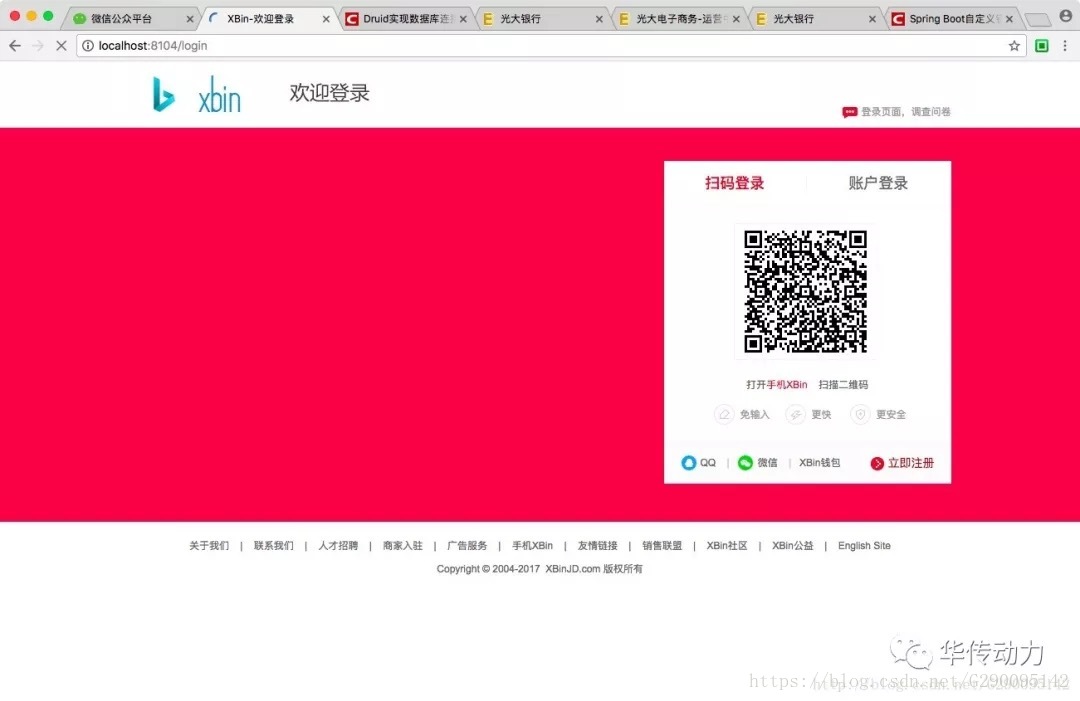The image size is (1080, 701).
Task: Stop loading the page with the X button
Action: pyautogui.click(x=61, y=45)
